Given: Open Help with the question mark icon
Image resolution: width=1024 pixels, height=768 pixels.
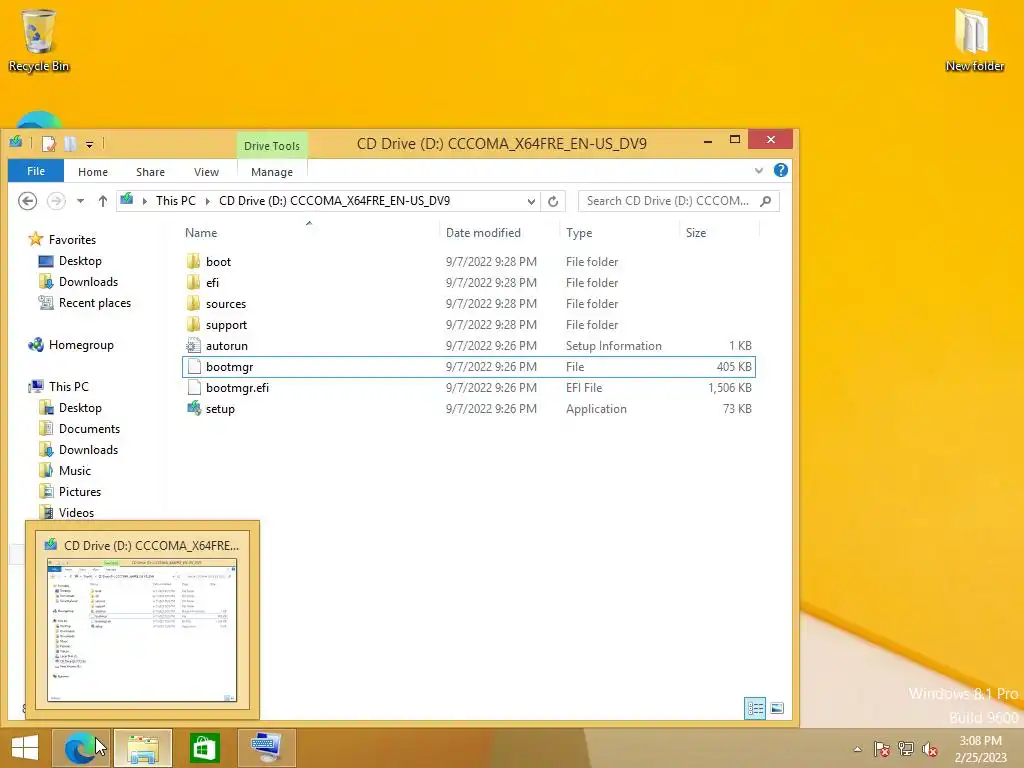Looking at the screenshot, I should point(780,170).
